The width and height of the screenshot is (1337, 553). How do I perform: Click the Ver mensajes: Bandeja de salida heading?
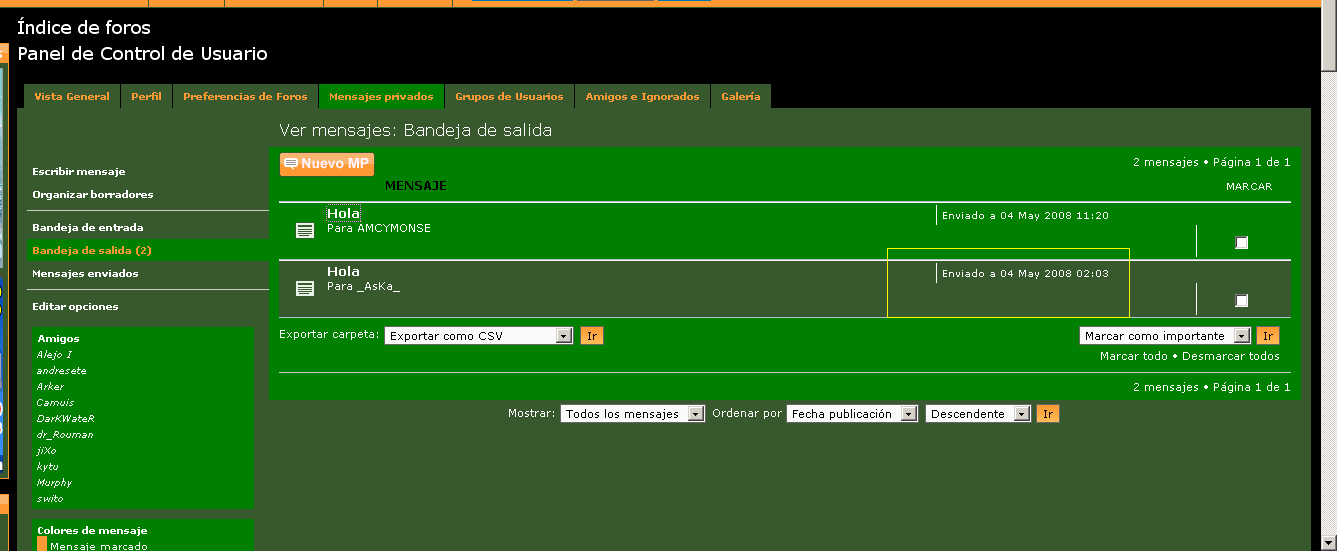(x=415, y=131)
